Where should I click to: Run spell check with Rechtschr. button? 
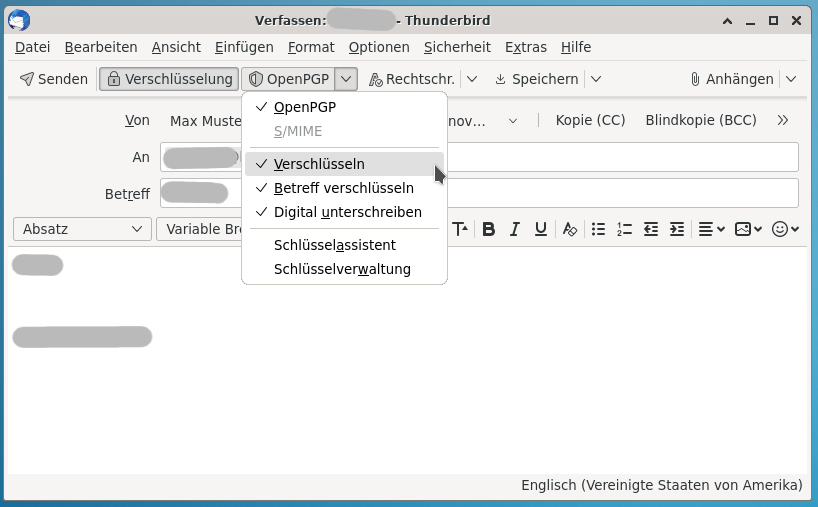(x=412, y=79)
